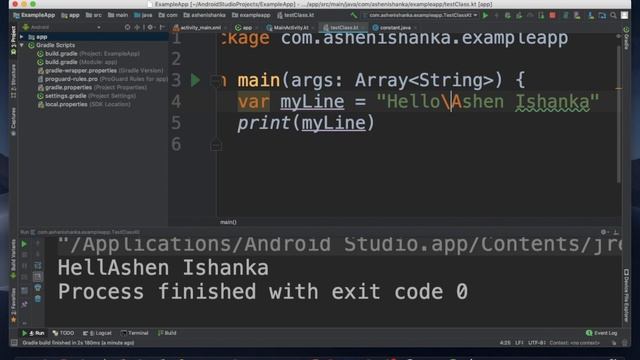Click src breadcrumb in navigation bar

93,16
